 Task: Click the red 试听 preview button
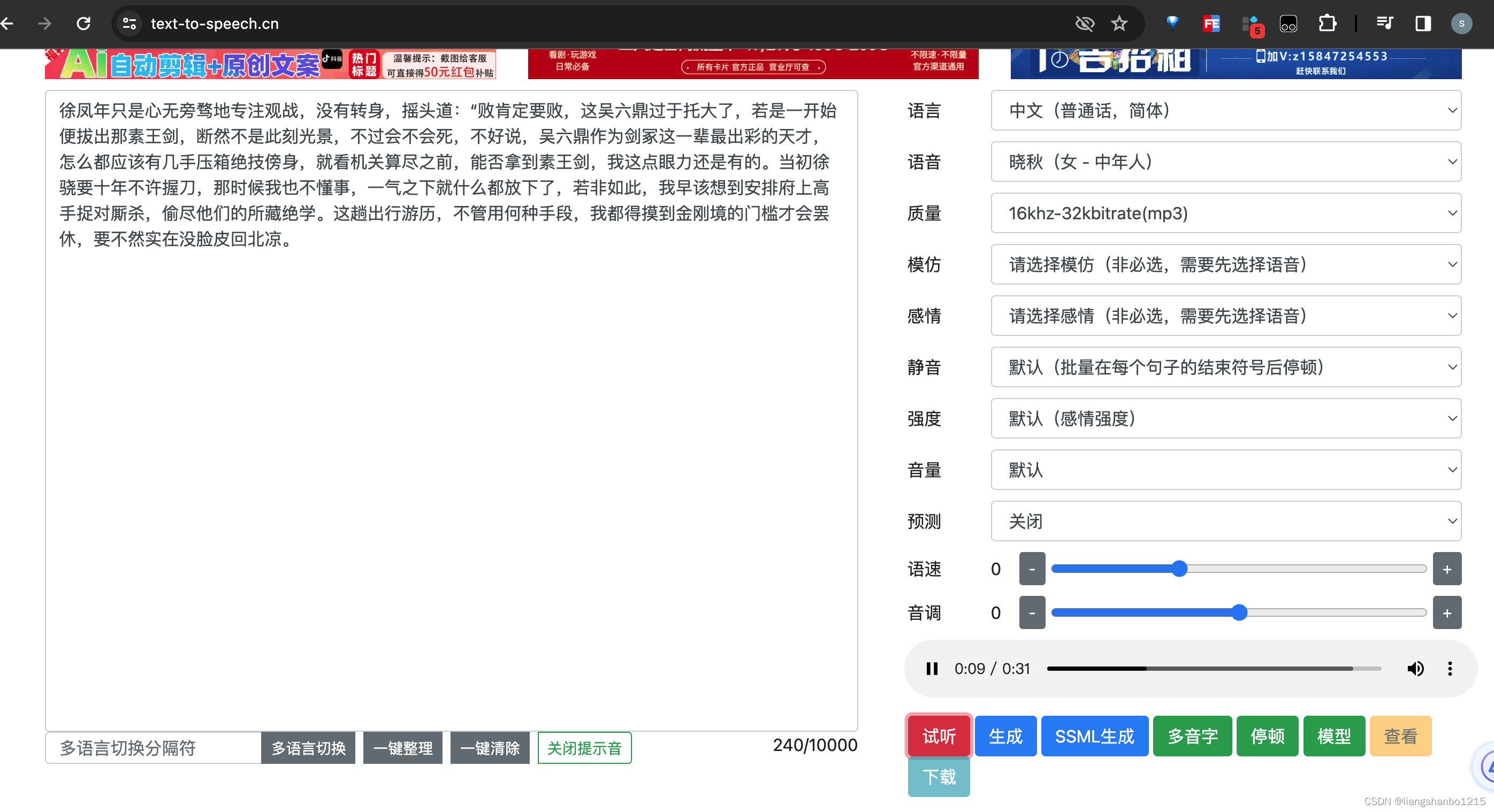[939, 736]
